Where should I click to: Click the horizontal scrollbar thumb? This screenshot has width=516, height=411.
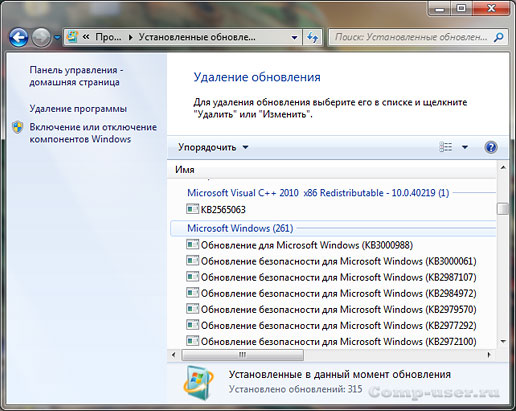pyautogui.click(x=242, y=355)
